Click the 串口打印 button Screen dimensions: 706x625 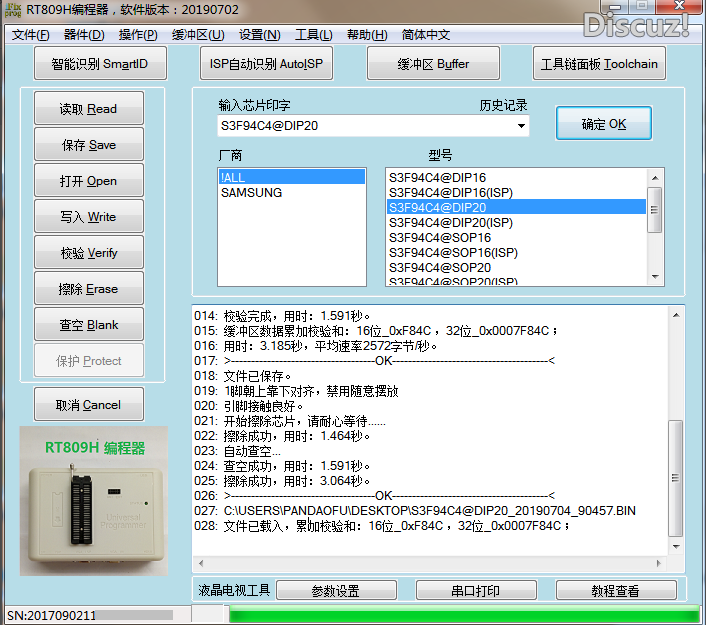[x=476, y=590]
